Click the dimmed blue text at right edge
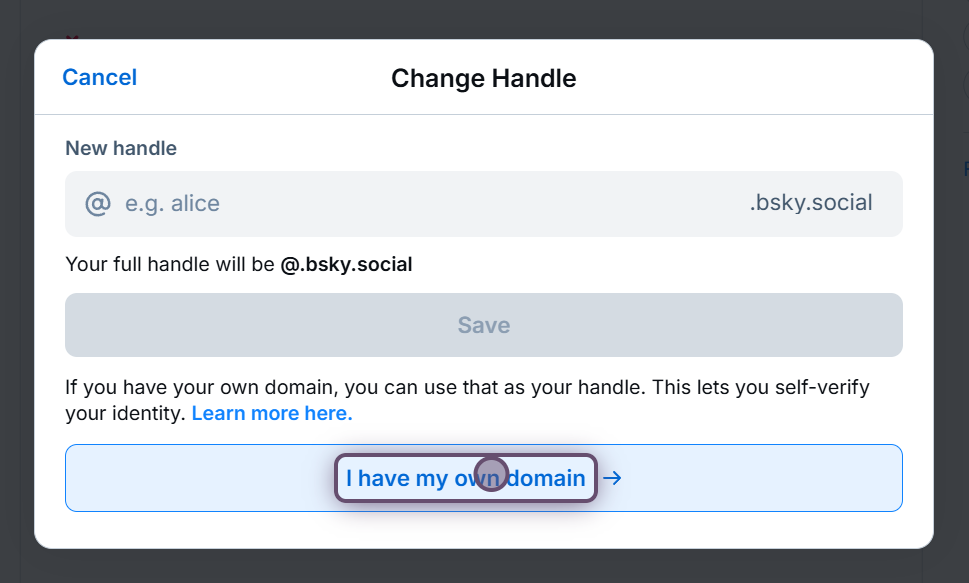Image resolution: width=969 pixels, height=583 pixels. [x=965, y=168]
